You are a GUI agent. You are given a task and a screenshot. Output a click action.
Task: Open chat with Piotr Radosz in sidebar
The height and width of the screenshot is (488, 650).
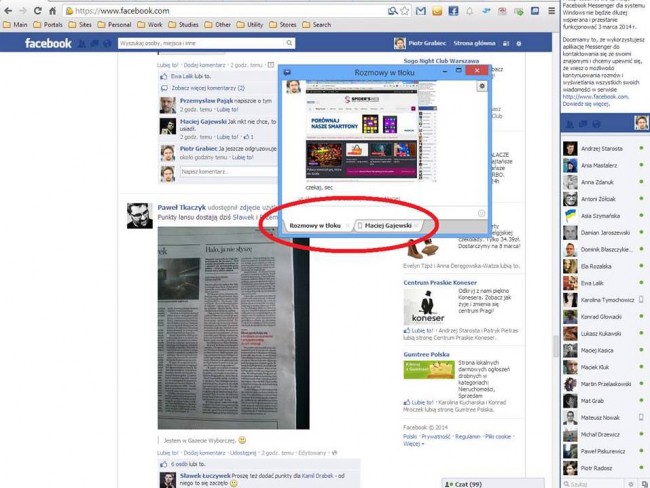pyautogui.click(x=603, y=468)
